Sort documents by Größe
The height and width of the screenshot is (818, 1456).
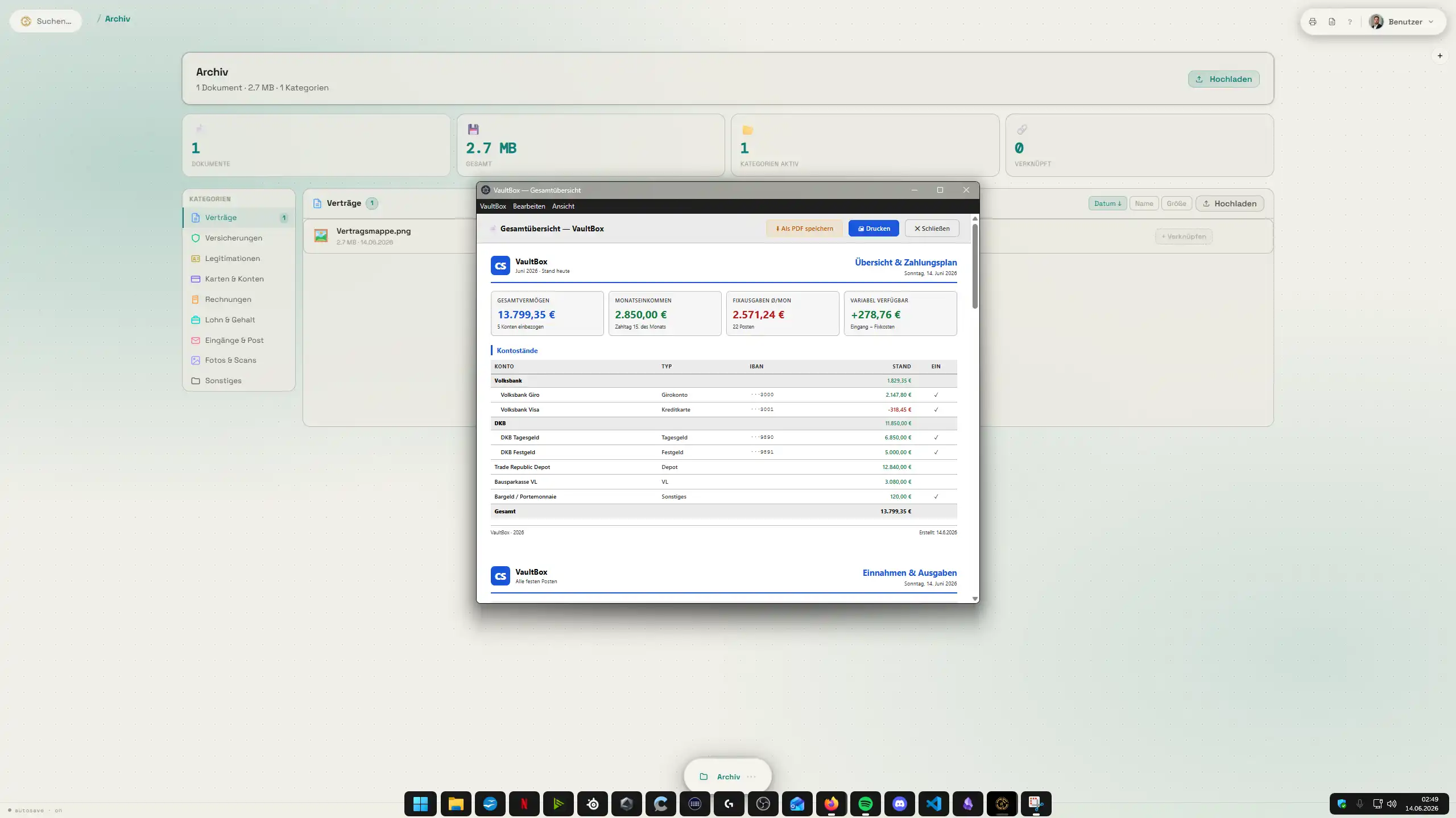point(1176,204)
